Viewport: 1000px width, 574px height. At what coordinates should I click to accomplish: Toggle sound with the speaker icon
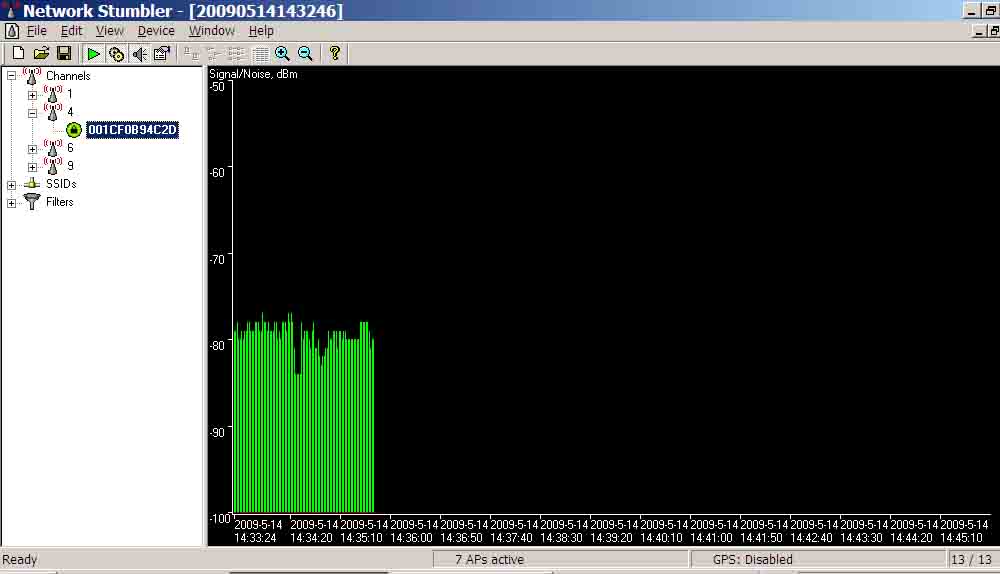click(x=140, y=54)
